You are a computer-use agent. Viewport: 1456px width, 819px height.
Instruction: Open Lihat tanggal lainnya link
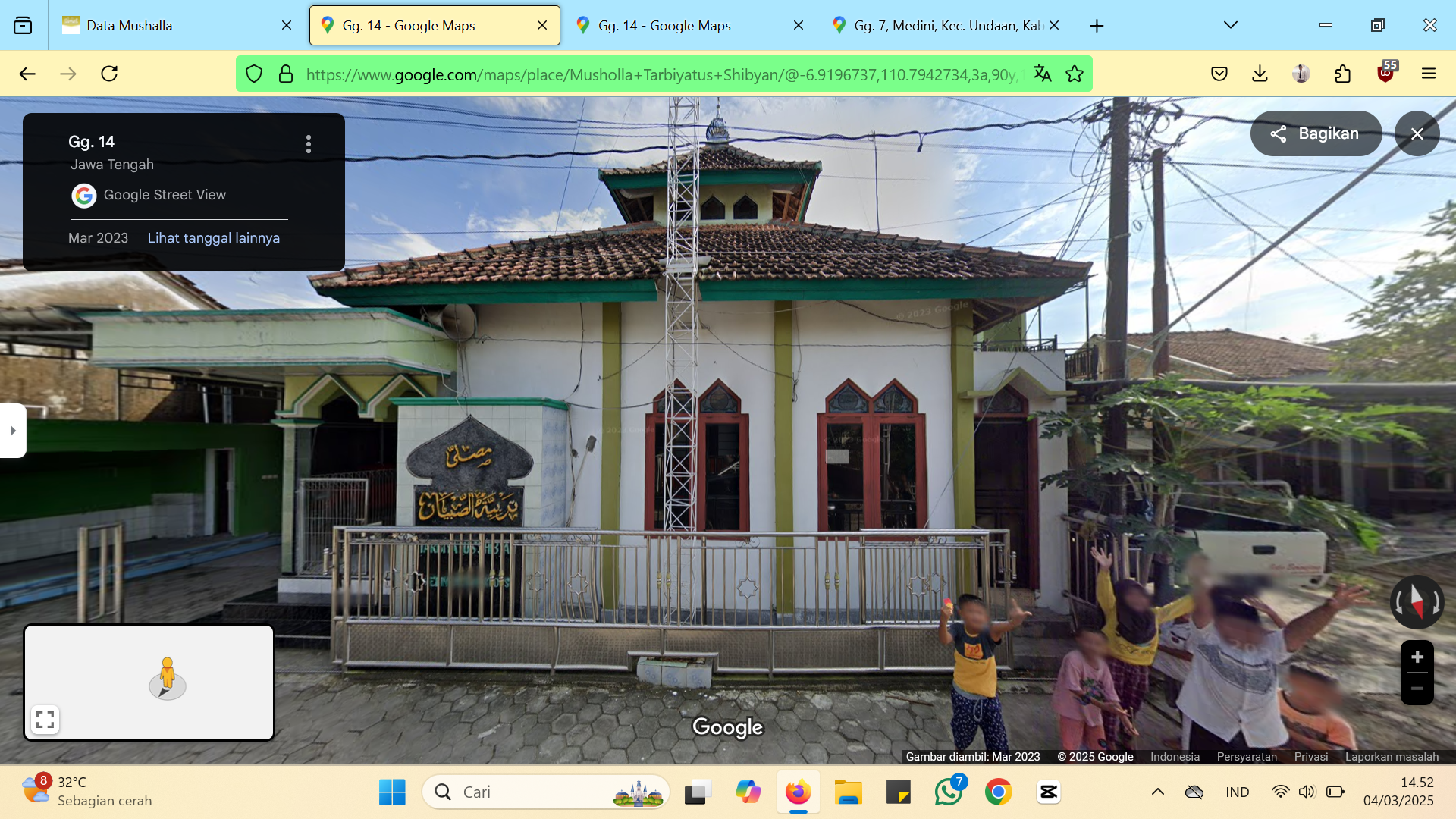coord(213,238)
